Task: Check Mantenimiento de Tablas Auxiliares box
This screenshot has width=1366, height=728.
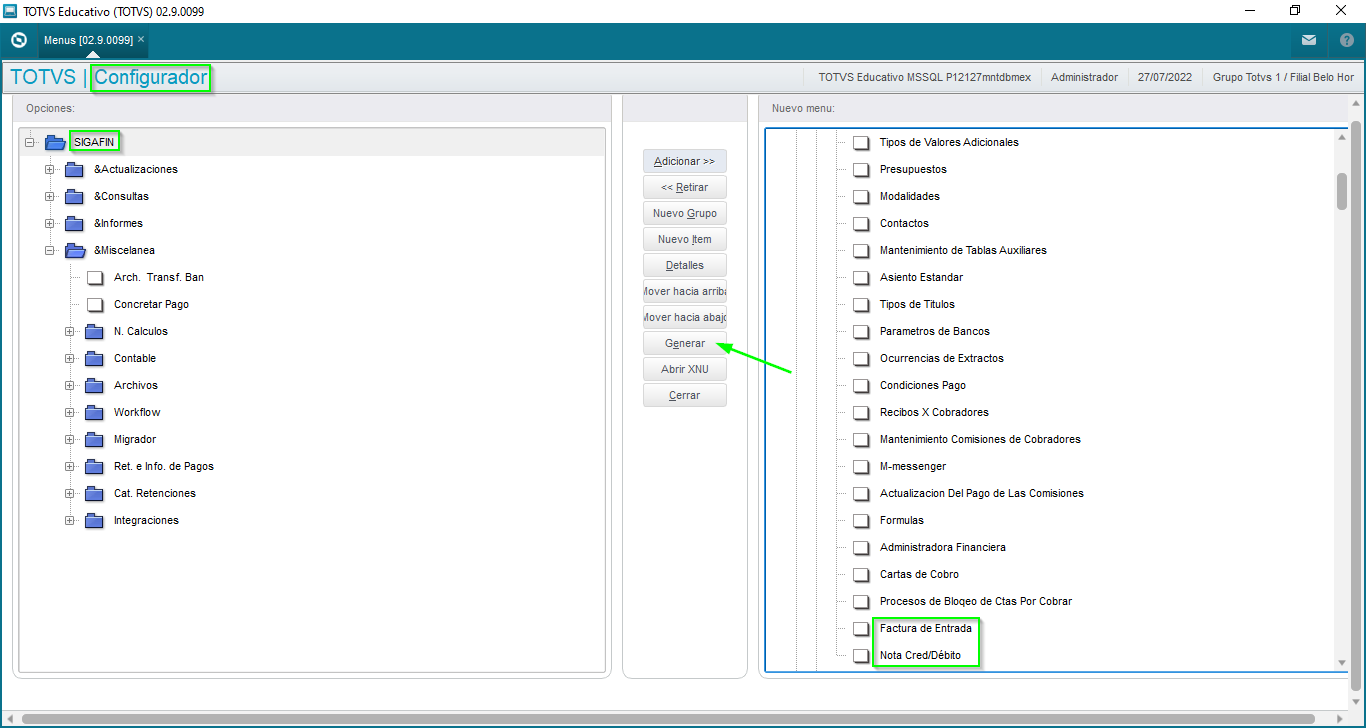Action: pos(861,250)
